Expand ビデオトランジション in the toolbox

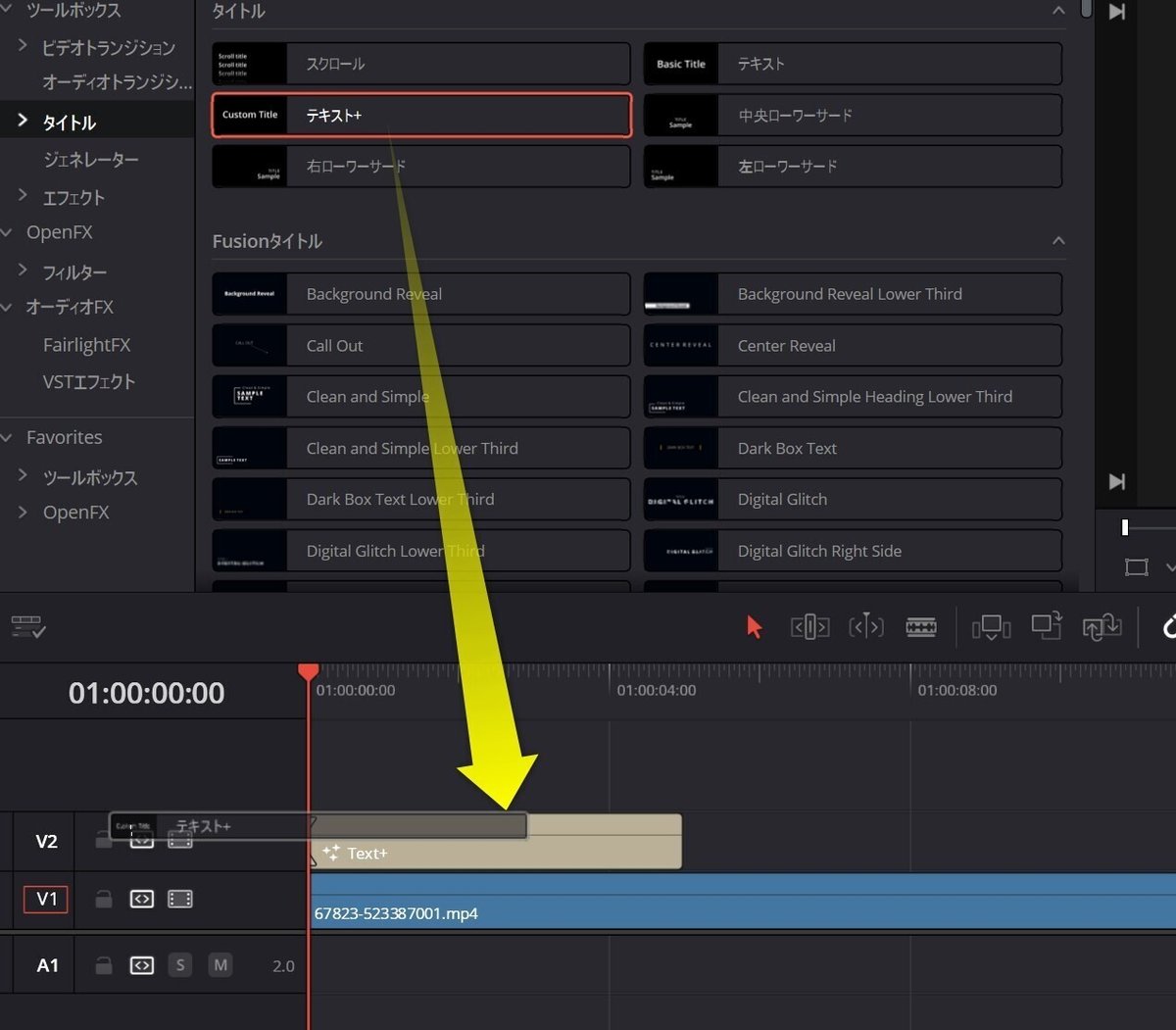tap(23, 46)
